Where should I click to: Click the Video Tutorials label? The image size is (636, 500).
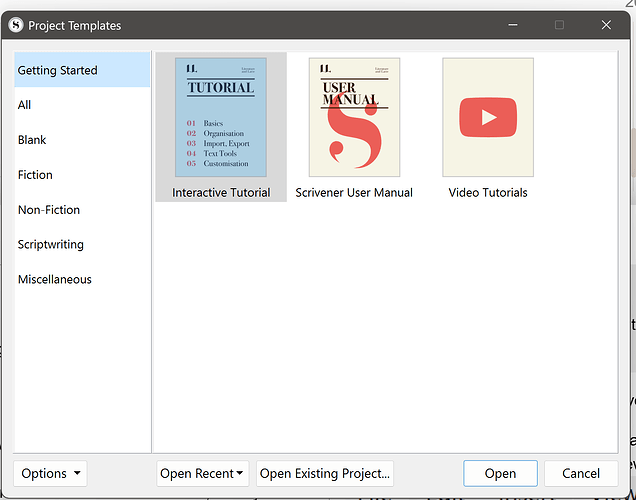[x=488, y=192]
